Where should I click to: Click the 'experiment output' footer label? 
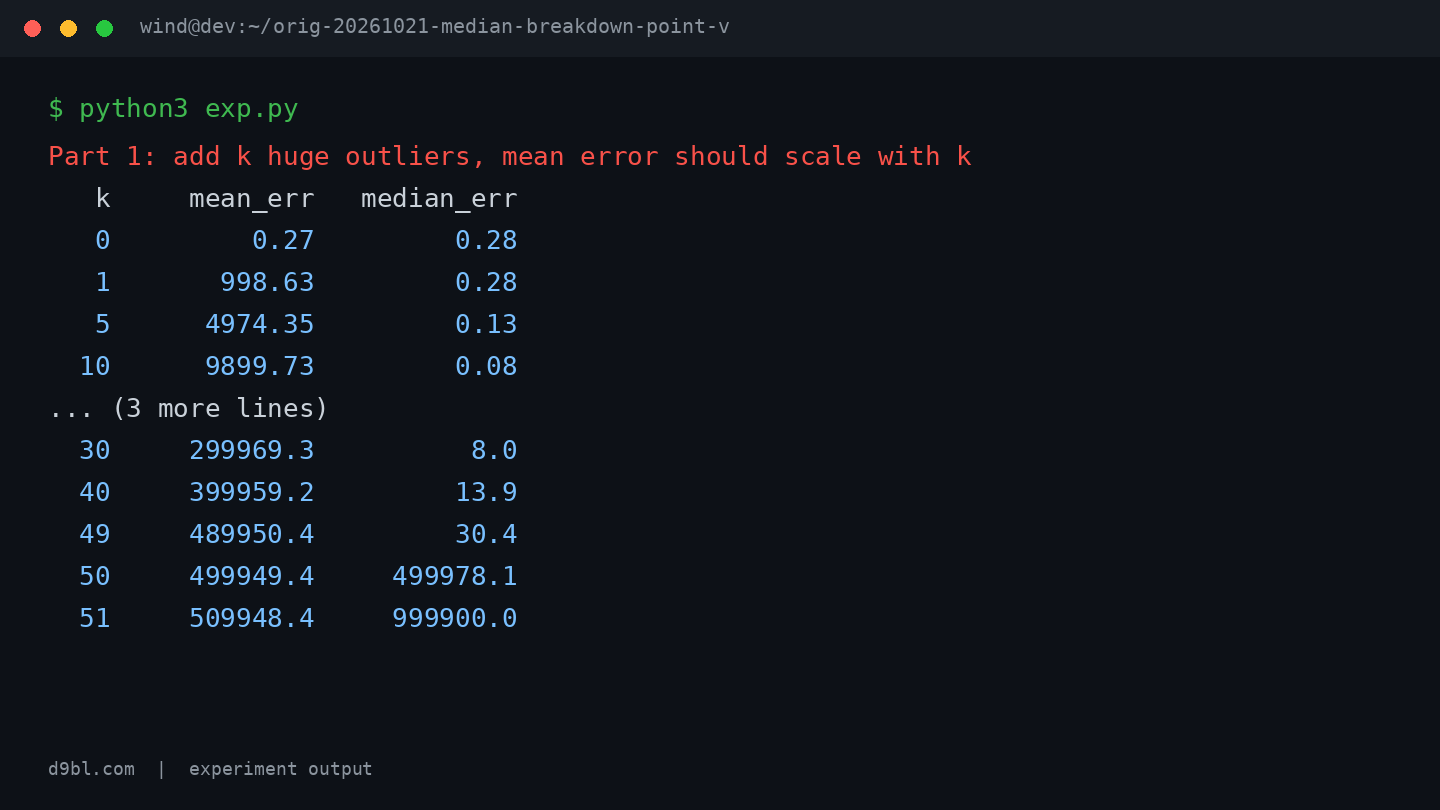point(280,769)
